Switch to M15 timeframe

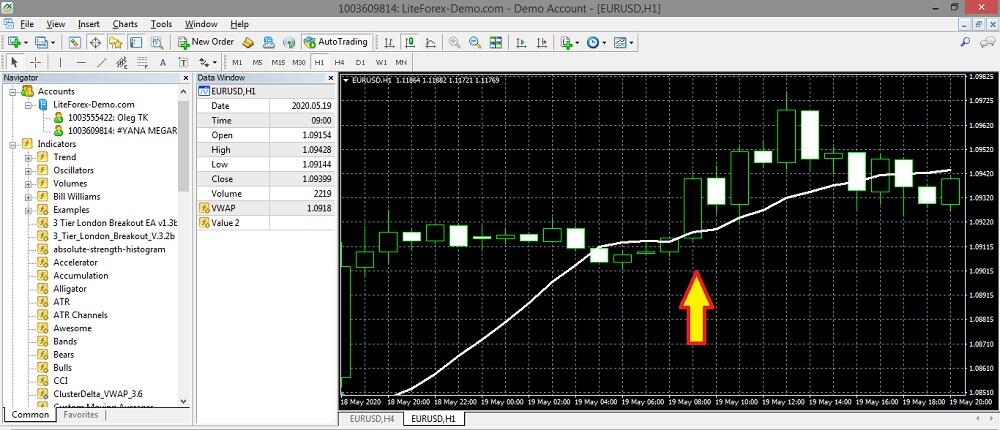click(x=278, y=63)
